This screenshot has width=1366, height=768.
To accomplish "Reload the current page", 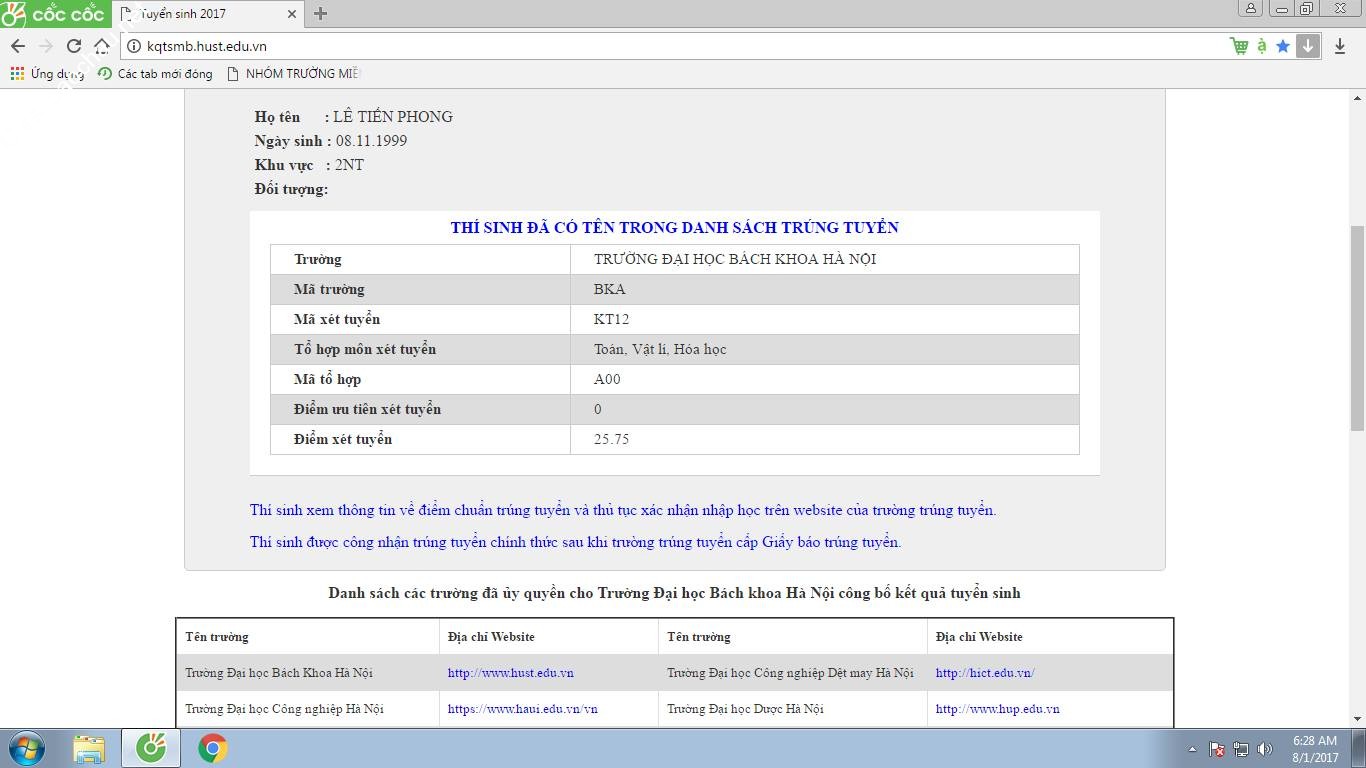I will pyautogui.click(x=73, y=46).
